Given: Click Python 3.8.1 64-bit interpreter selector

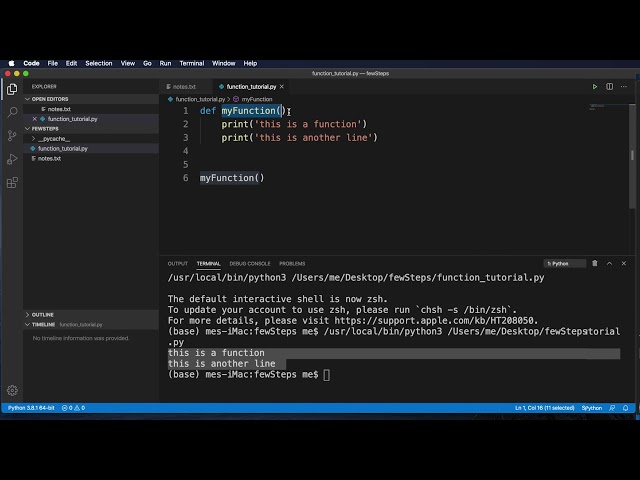Looking at the screenshot, I should pos(31,408).
